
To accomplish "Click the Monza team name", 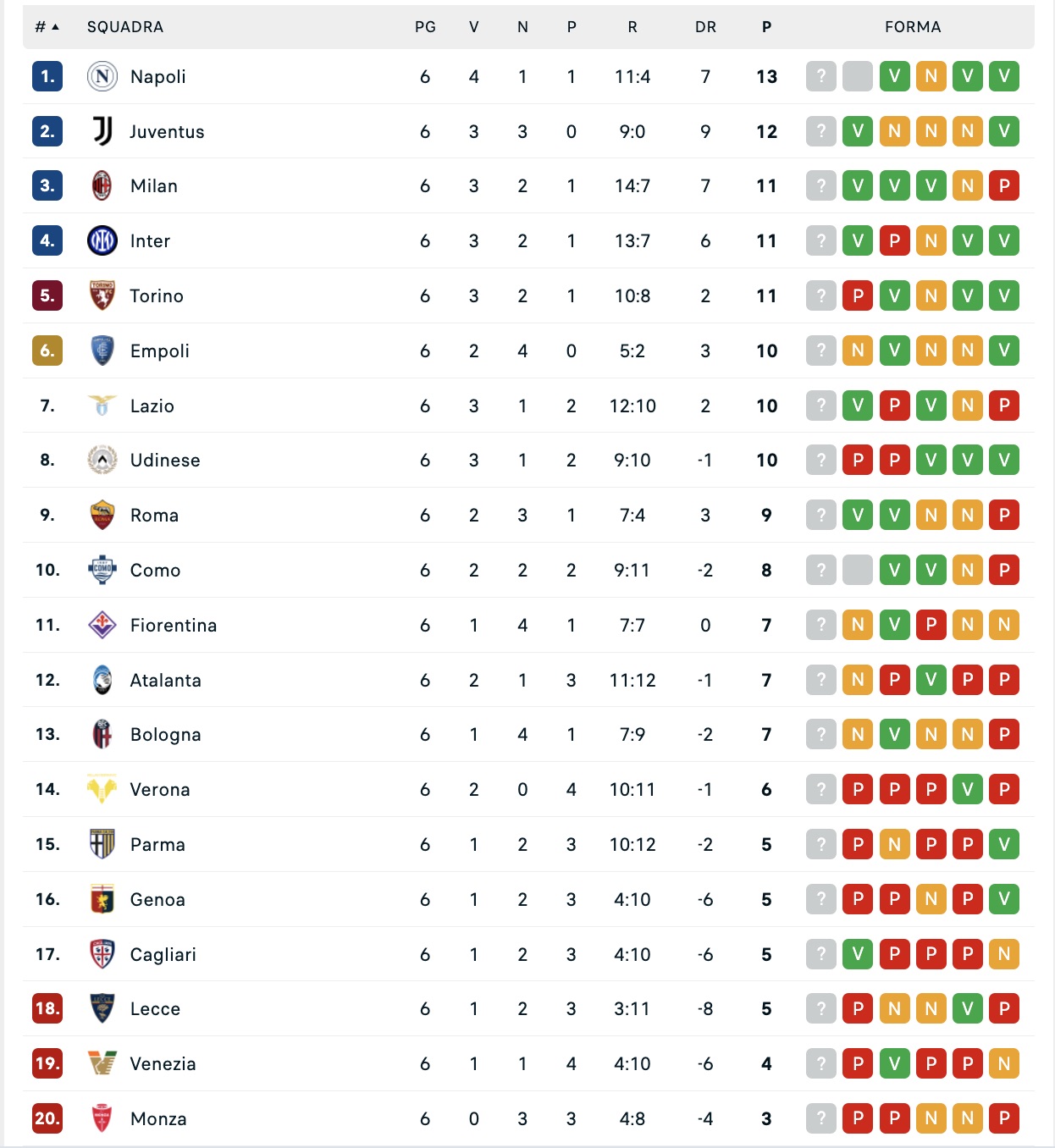I will [x=158, y=1119].
